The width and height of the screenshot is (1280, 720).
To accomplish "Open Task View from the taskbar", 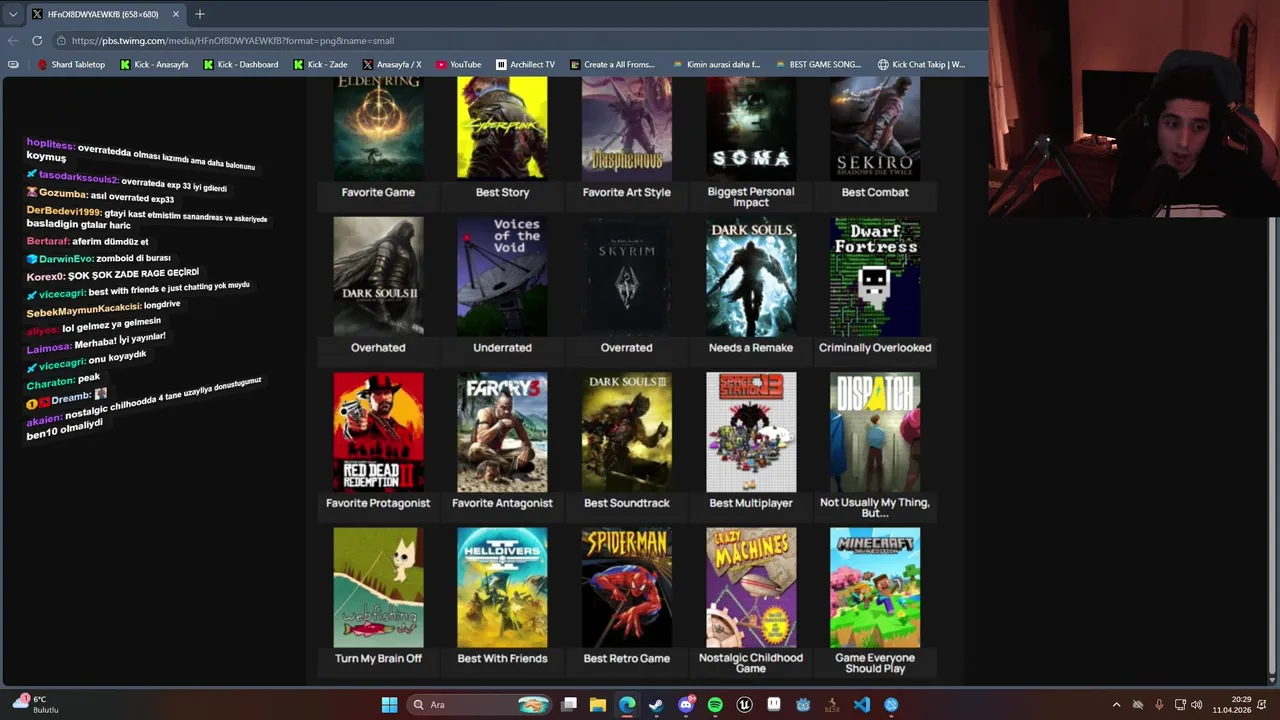I will pos(569,705).
